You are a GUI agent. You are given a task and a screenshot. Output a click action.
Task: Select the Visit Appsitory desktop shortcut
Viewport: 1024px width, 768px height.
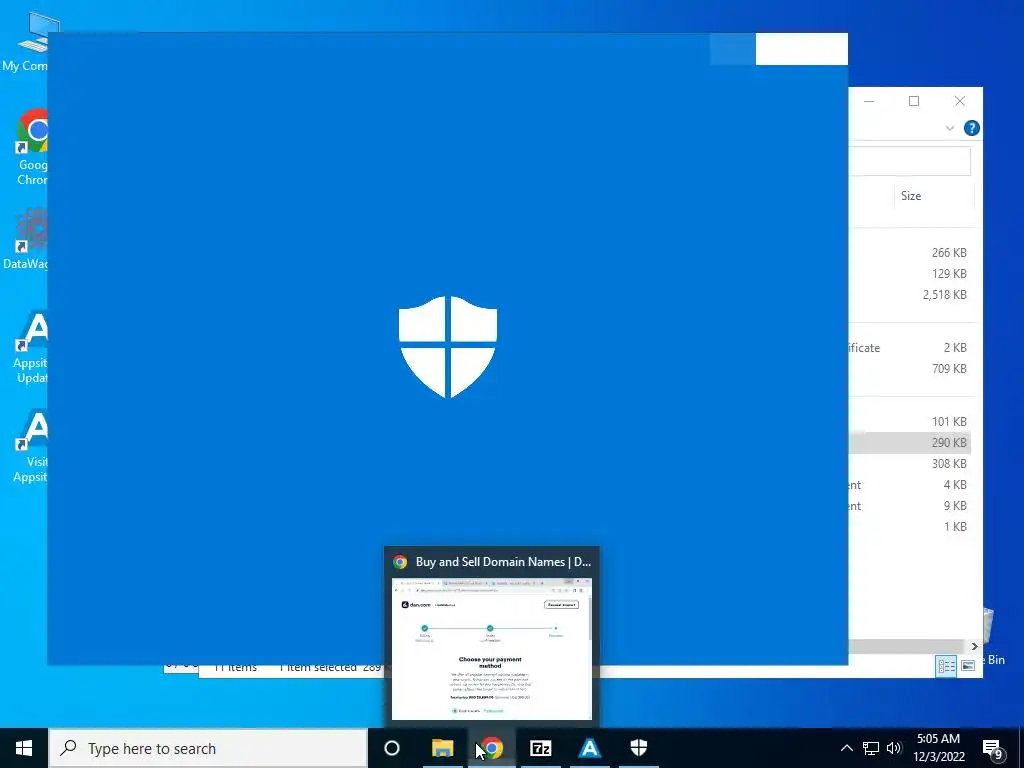tap(31, 445)
